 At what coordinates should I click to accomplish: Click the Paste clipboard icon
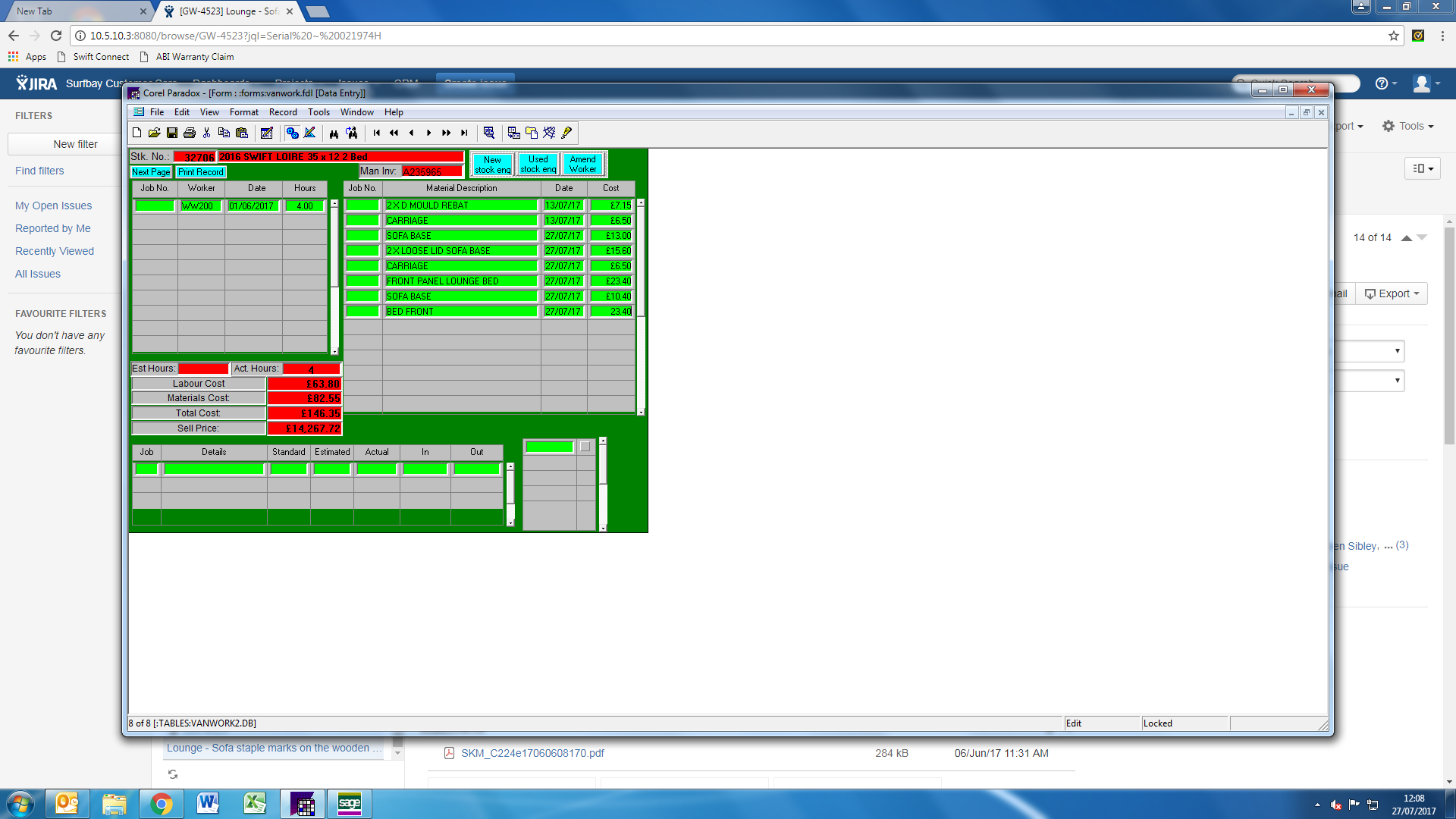coord(242,133)
